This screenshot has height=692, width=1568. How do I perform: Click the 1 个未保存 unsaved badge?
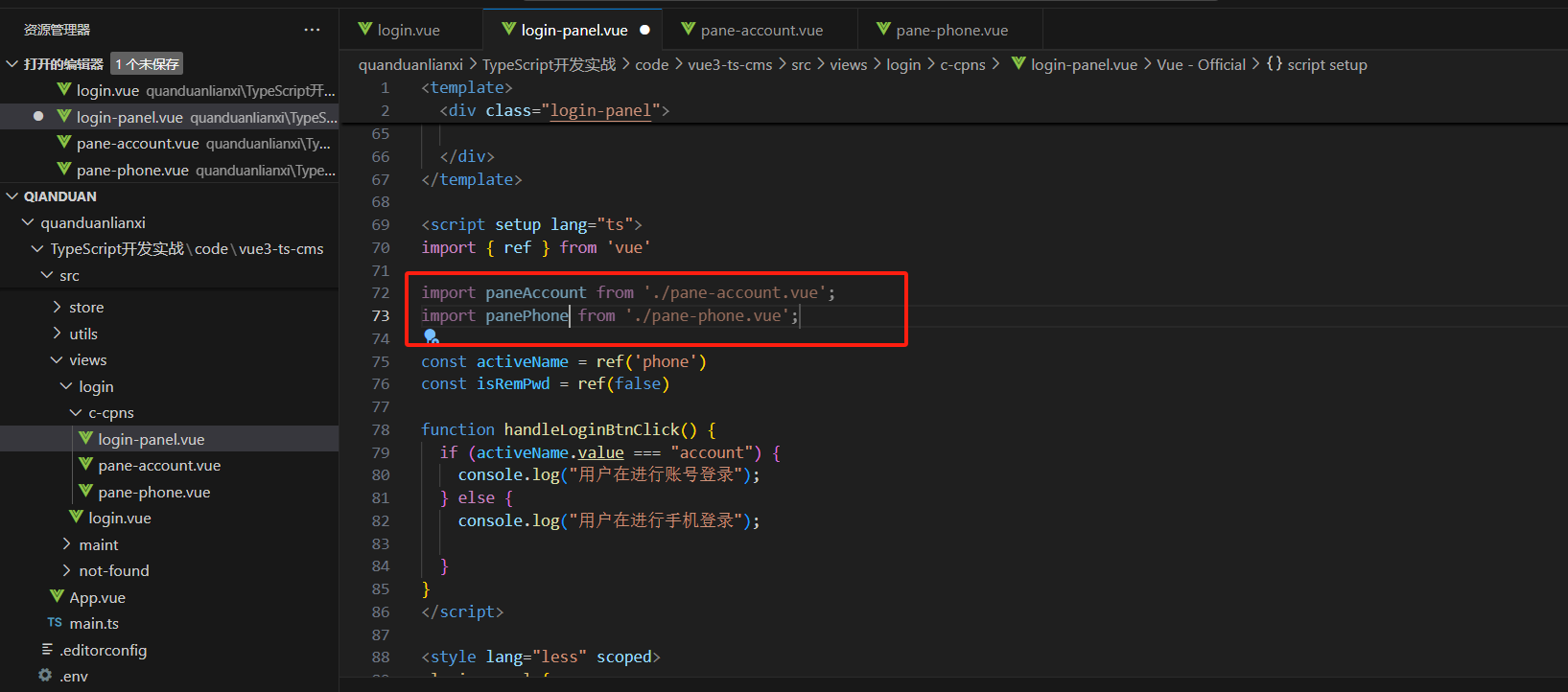click(147, 64)
